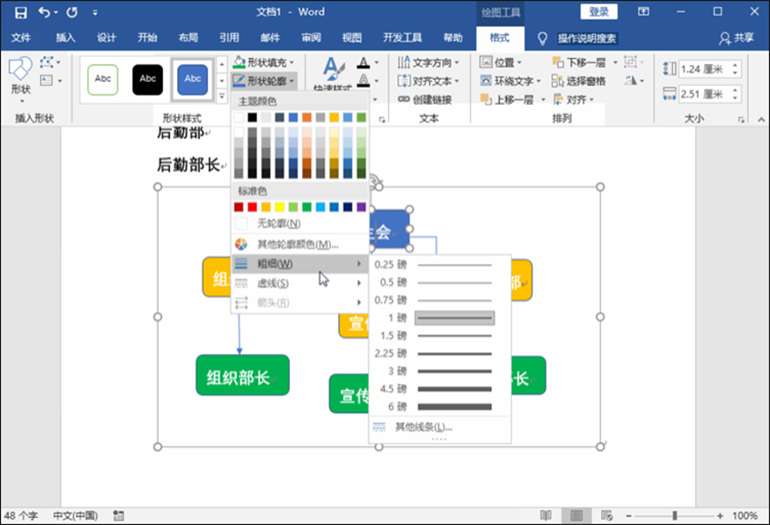
Task: Open 其他轮廓颜色 more outline colors
Action: tap(300, 244)
